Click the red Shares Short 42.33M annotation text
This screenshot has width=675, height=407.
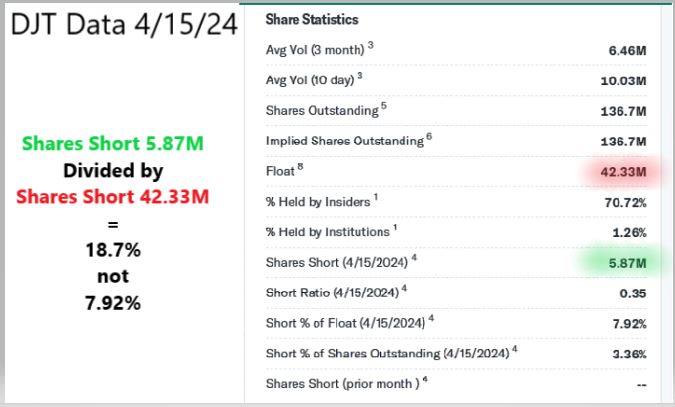pyautogui.click(x=123, y=195)
